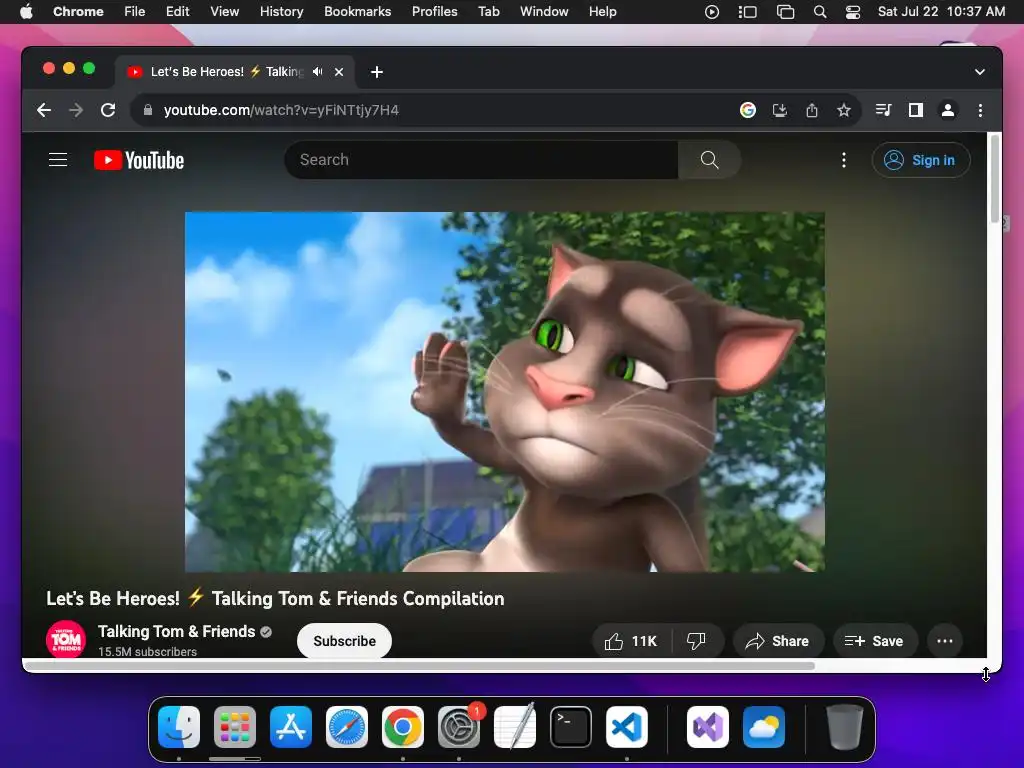Open the History menu
The image size is (1024, 768).
281,12
